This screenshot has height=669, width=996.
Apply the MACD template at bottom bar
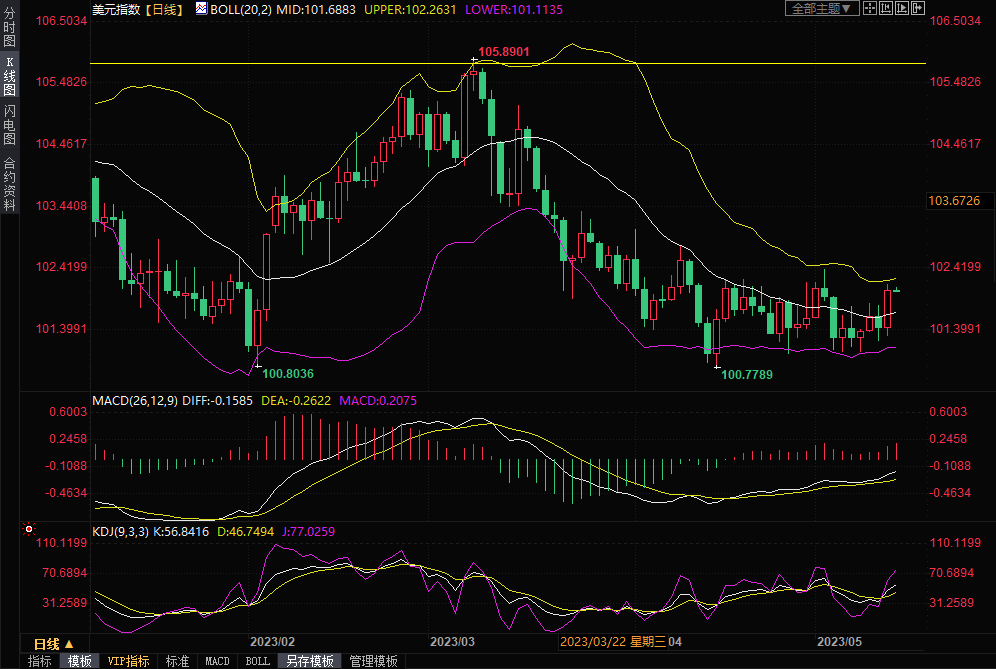217,661
